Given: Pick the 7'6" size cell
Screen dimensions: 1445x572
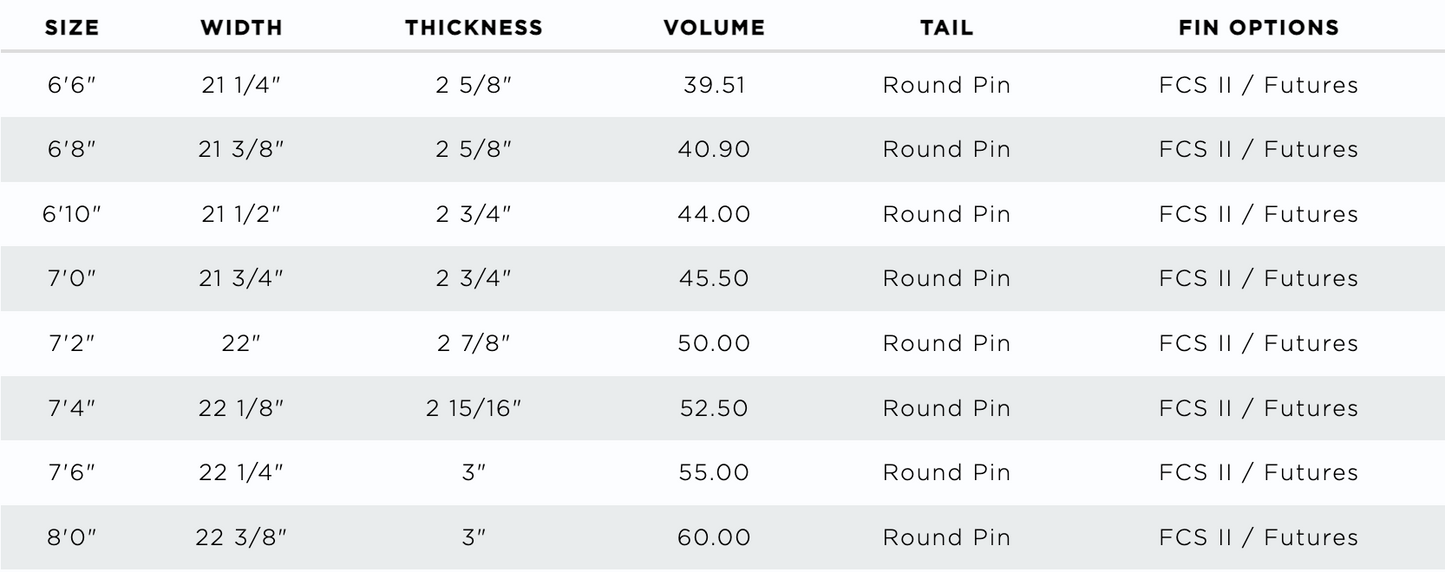Looking at the screenshot, I should (72, 472).
